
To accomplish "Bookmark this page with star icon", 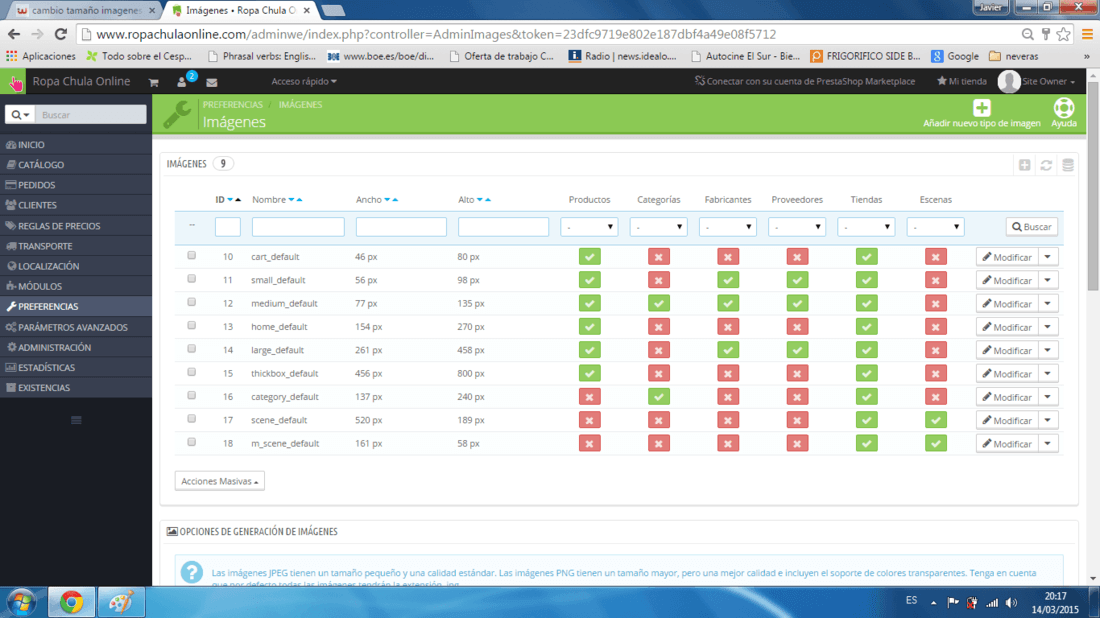I will coord(1064,34).
